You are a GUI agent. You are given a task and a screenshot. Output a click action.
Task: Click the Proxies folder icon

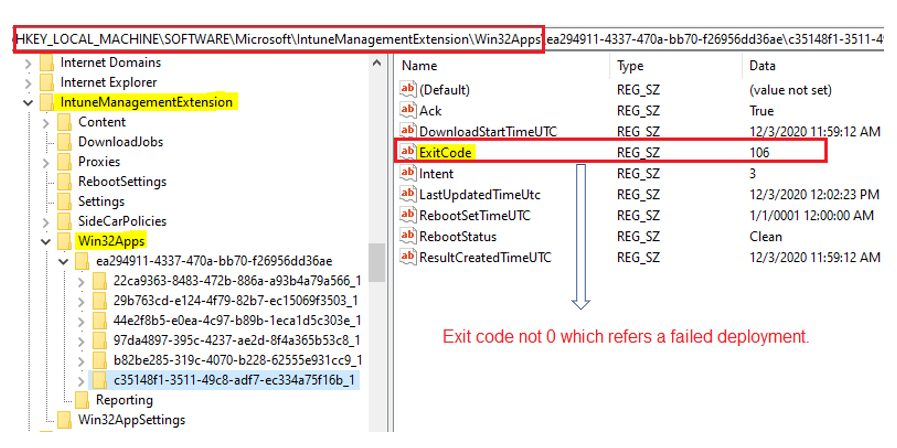pos(65,162)
